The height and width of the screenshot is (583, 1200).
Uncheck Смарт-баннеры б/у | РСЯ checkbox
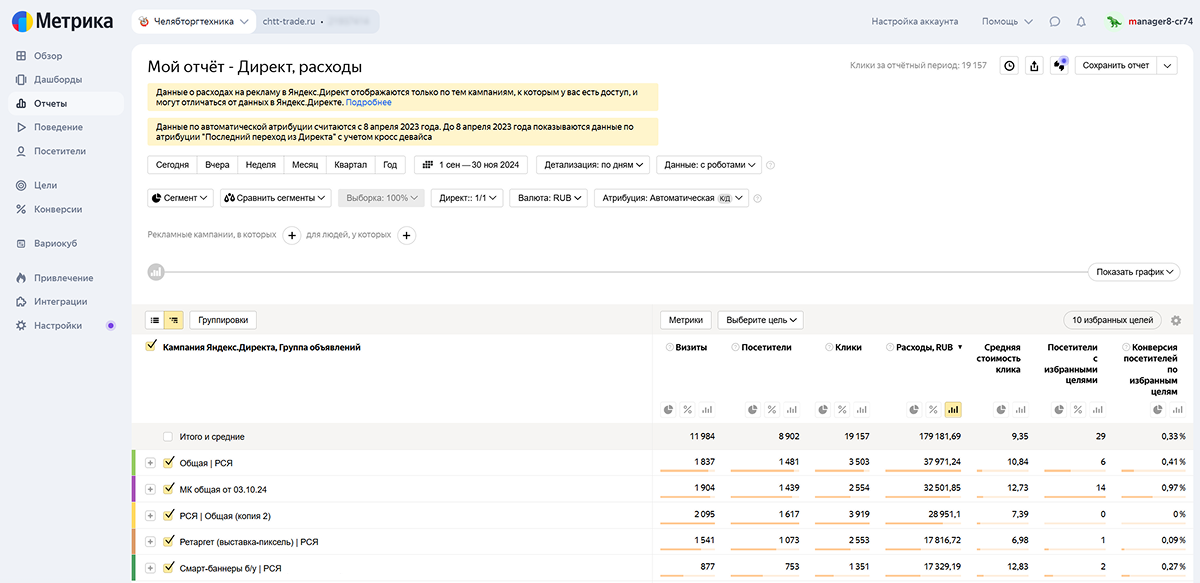click(x=169, y=568)
